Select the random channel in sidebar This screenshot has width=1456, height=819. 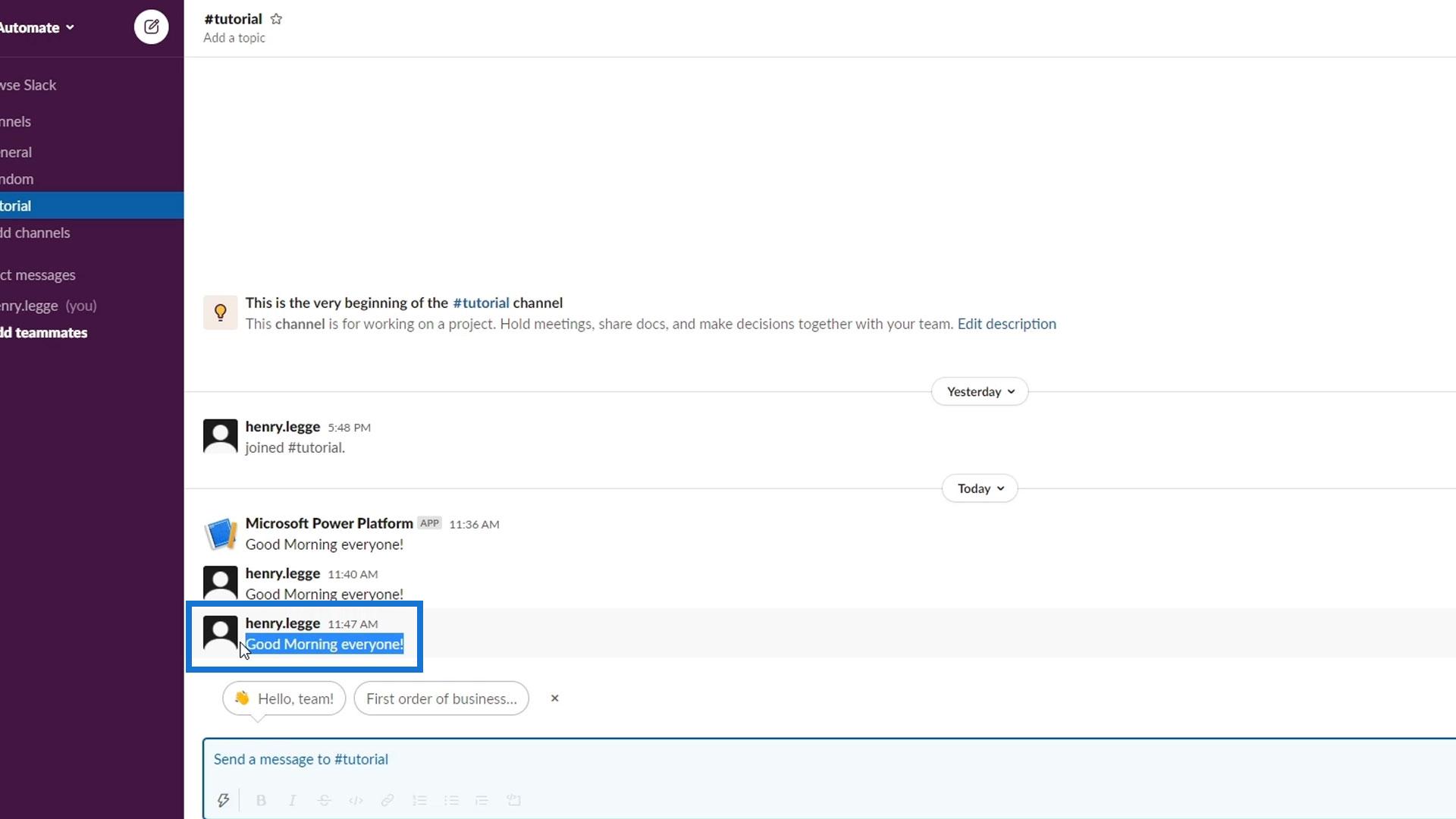pos(17,179)
